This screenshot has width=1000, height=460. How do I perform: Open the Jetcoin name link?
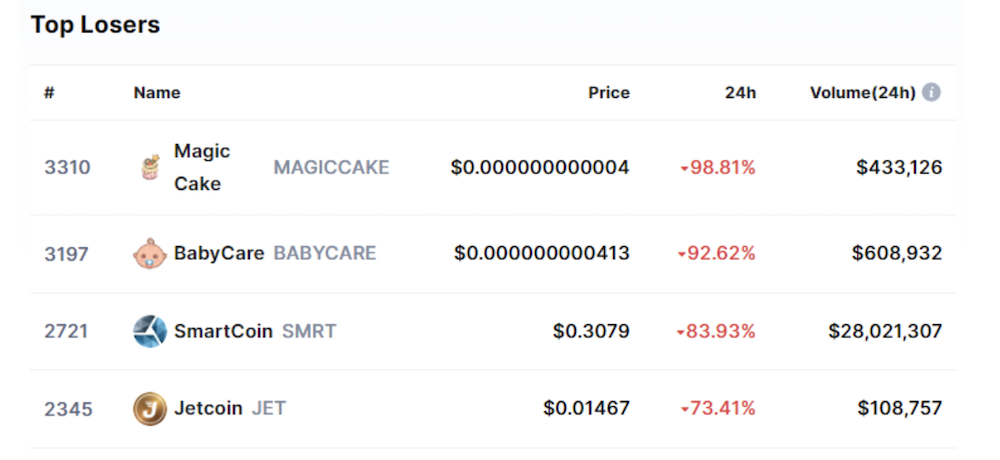(x=208, y=408)
